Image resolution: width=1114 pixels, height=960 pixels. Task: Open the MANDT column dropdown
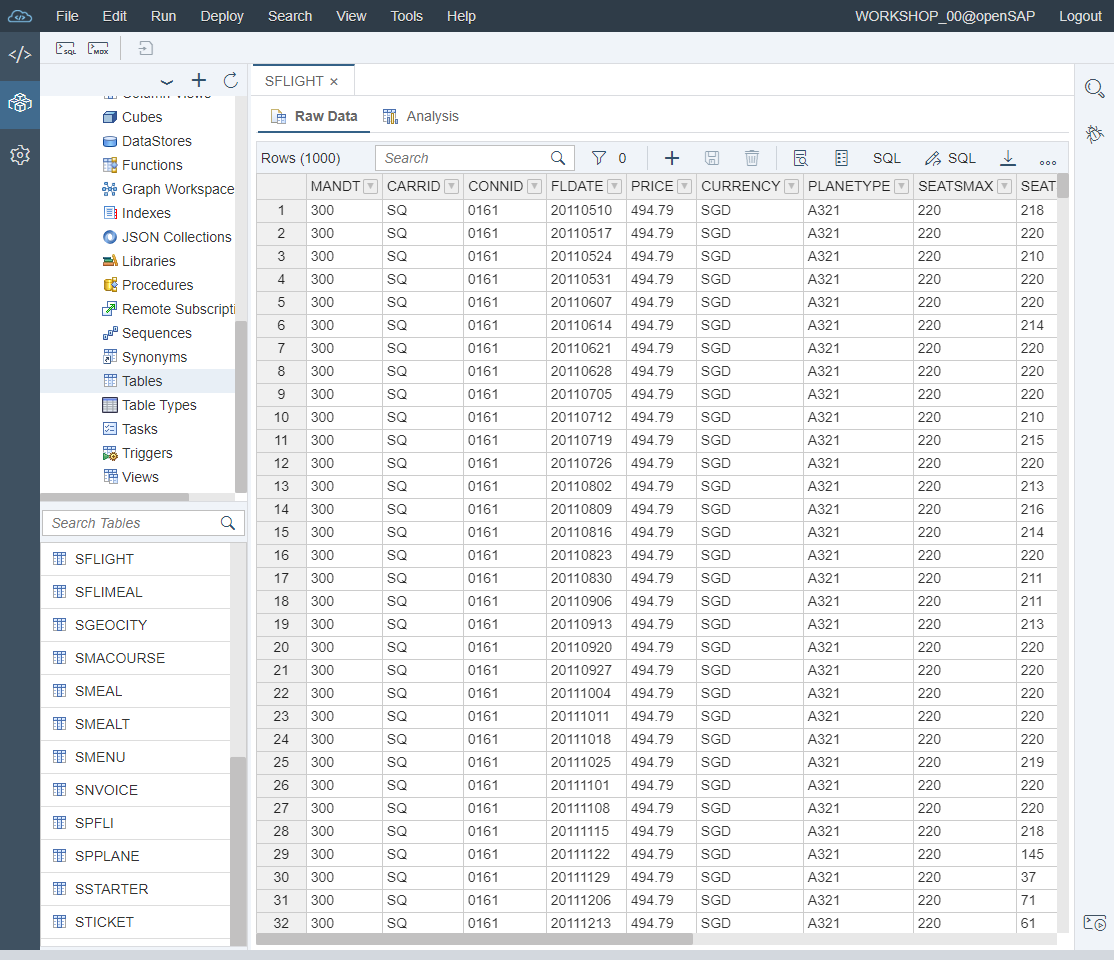[370, 186]
